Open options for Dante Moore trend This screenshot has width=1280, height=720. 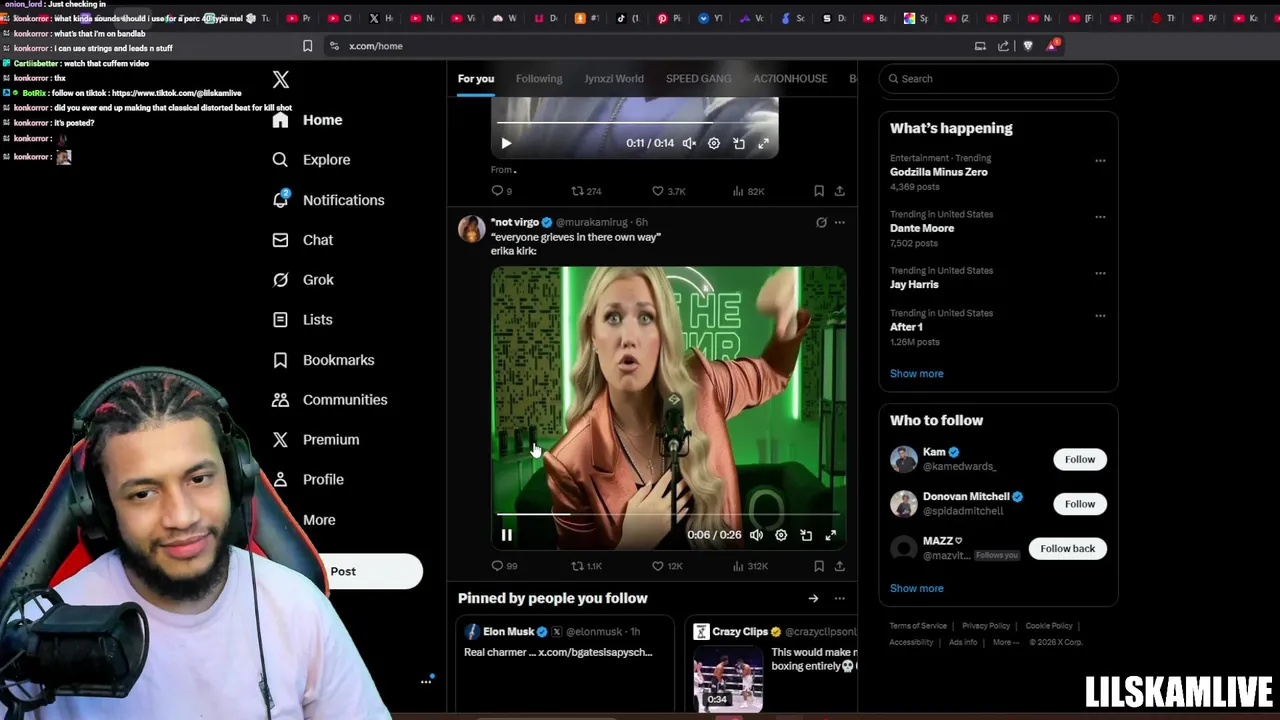1100,216
